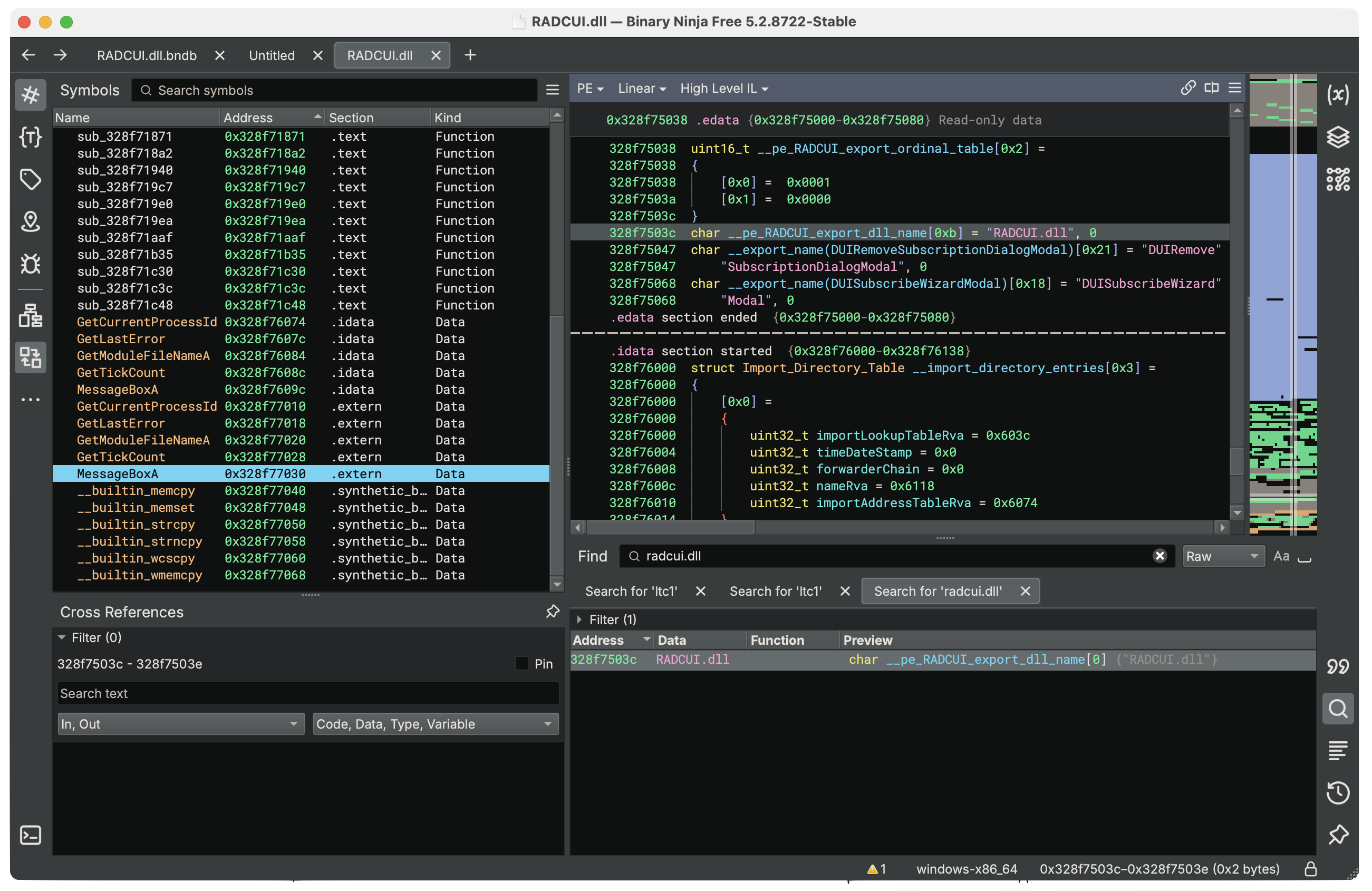Open the Stack layers icon on right sidebar
This screenshot has width=1372, height=891.
[x=1337, y=137]
